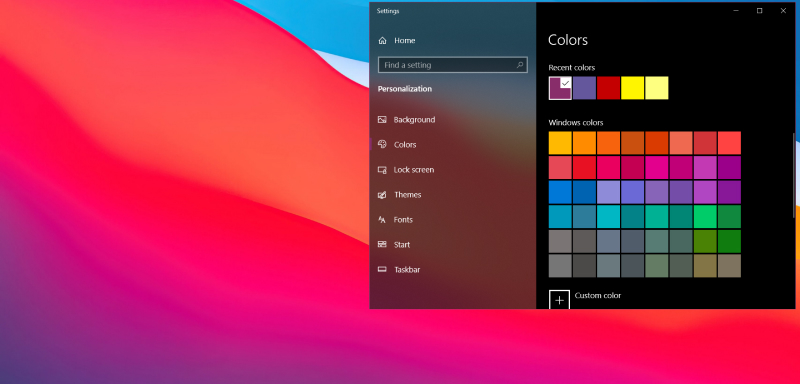
Task: Choose Yellow gold in Windows colors
Action: click(x=560, y=143)
